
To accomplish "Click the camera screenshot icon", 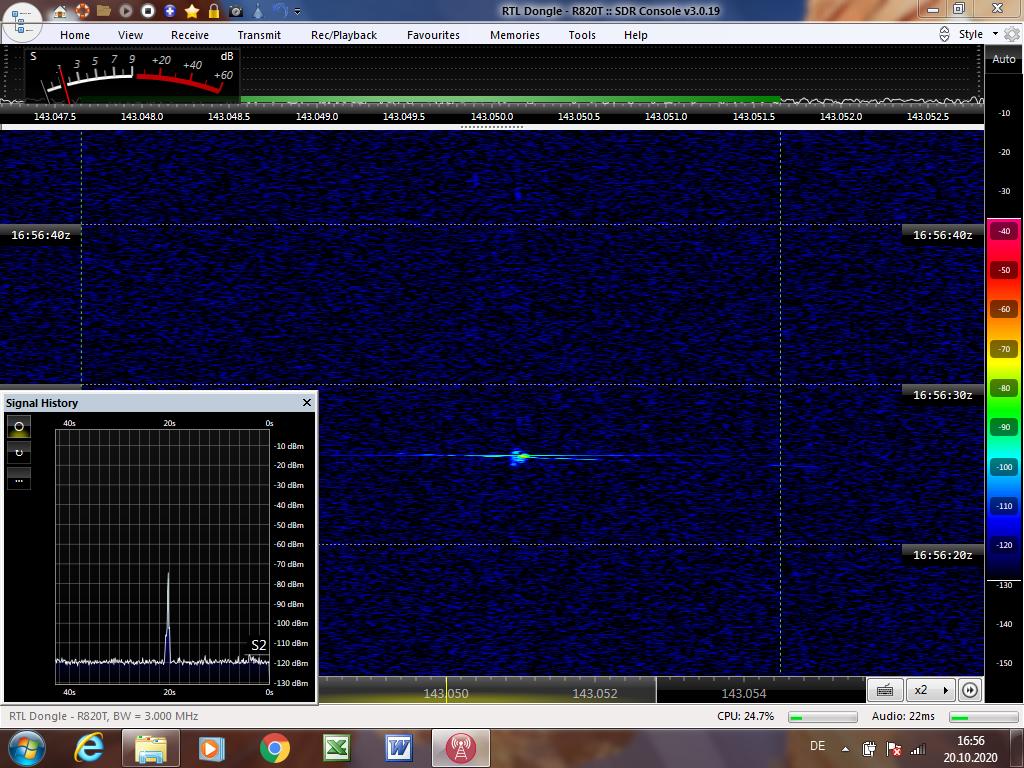I will coord(236,11).
